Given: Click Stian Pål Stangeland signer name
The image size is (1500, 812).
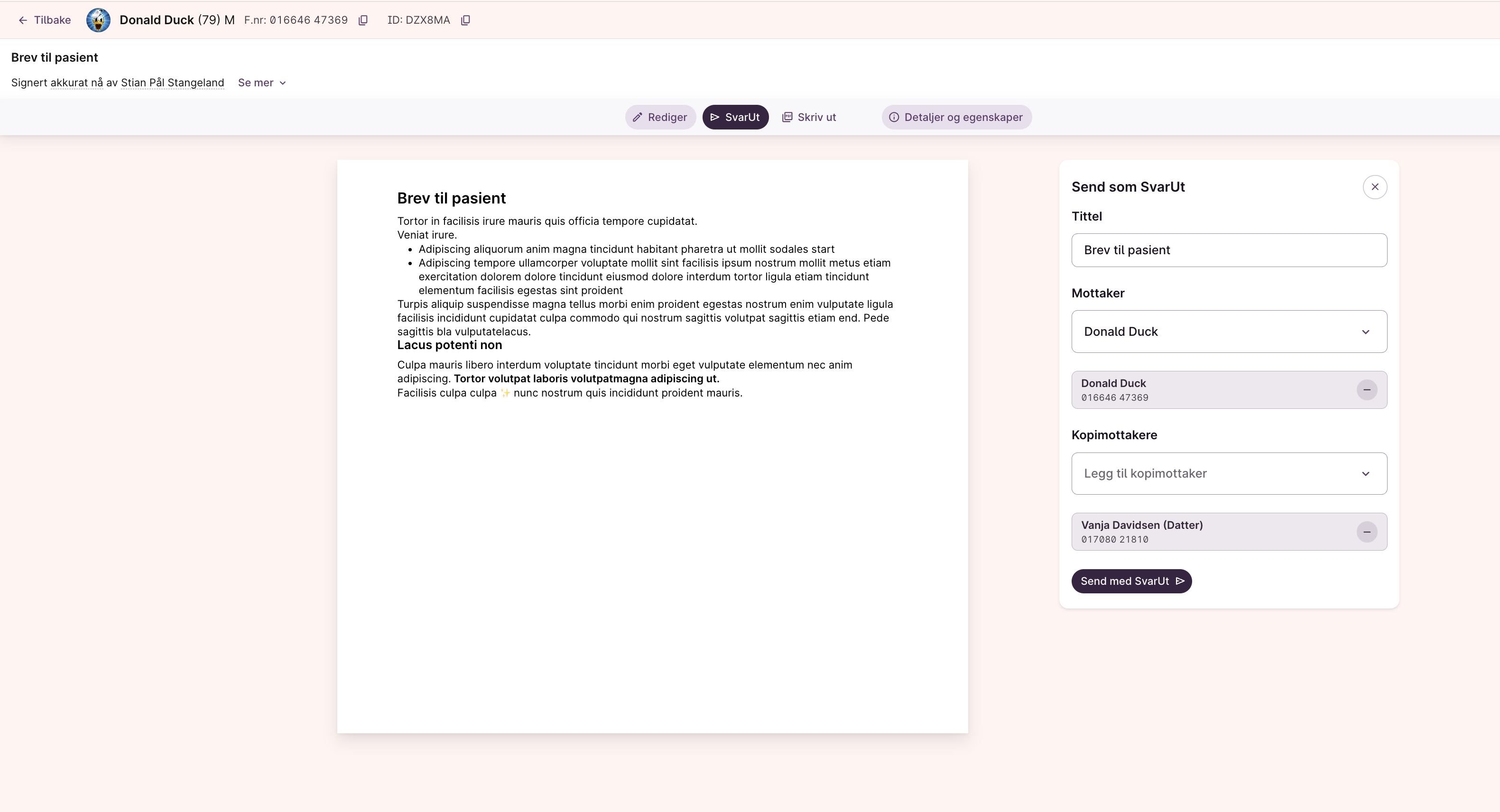Looking at the screenshot, I should 172,83.
